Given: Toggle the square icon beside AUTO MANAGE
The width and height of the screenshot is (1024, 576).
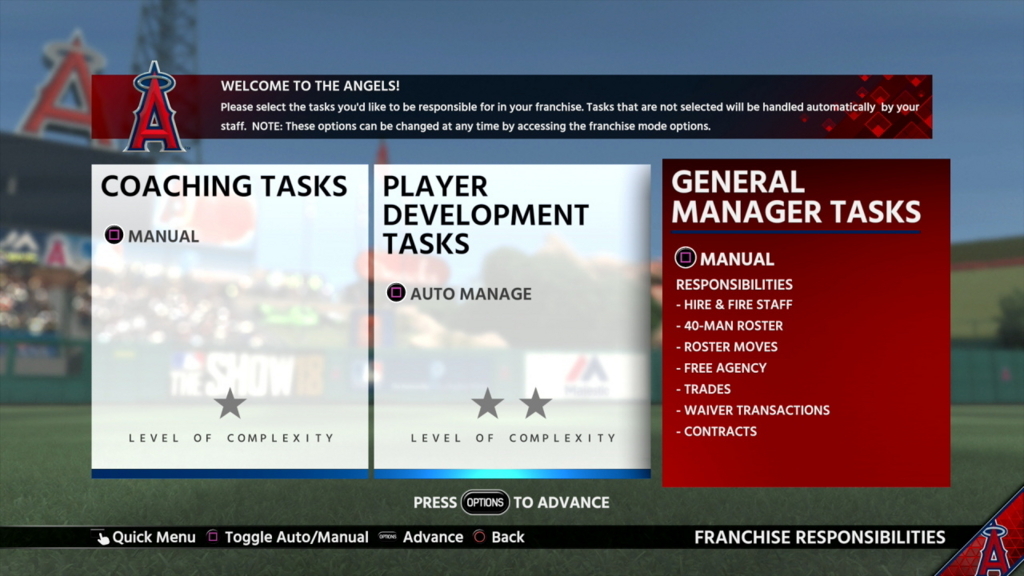Looking at the screenshot, I should (396, 293).
